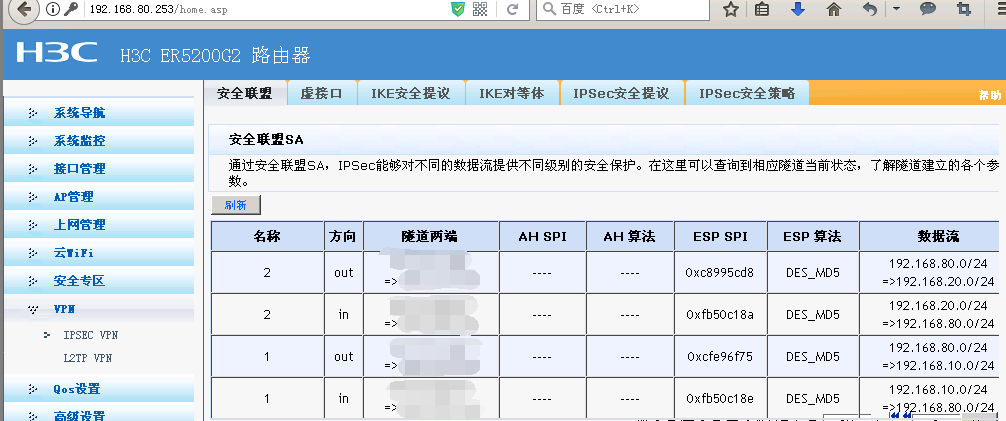Click the ESP SPI value 0xc8995cd8
This screenshot has width=1006, height=421.
coord(720,273)
